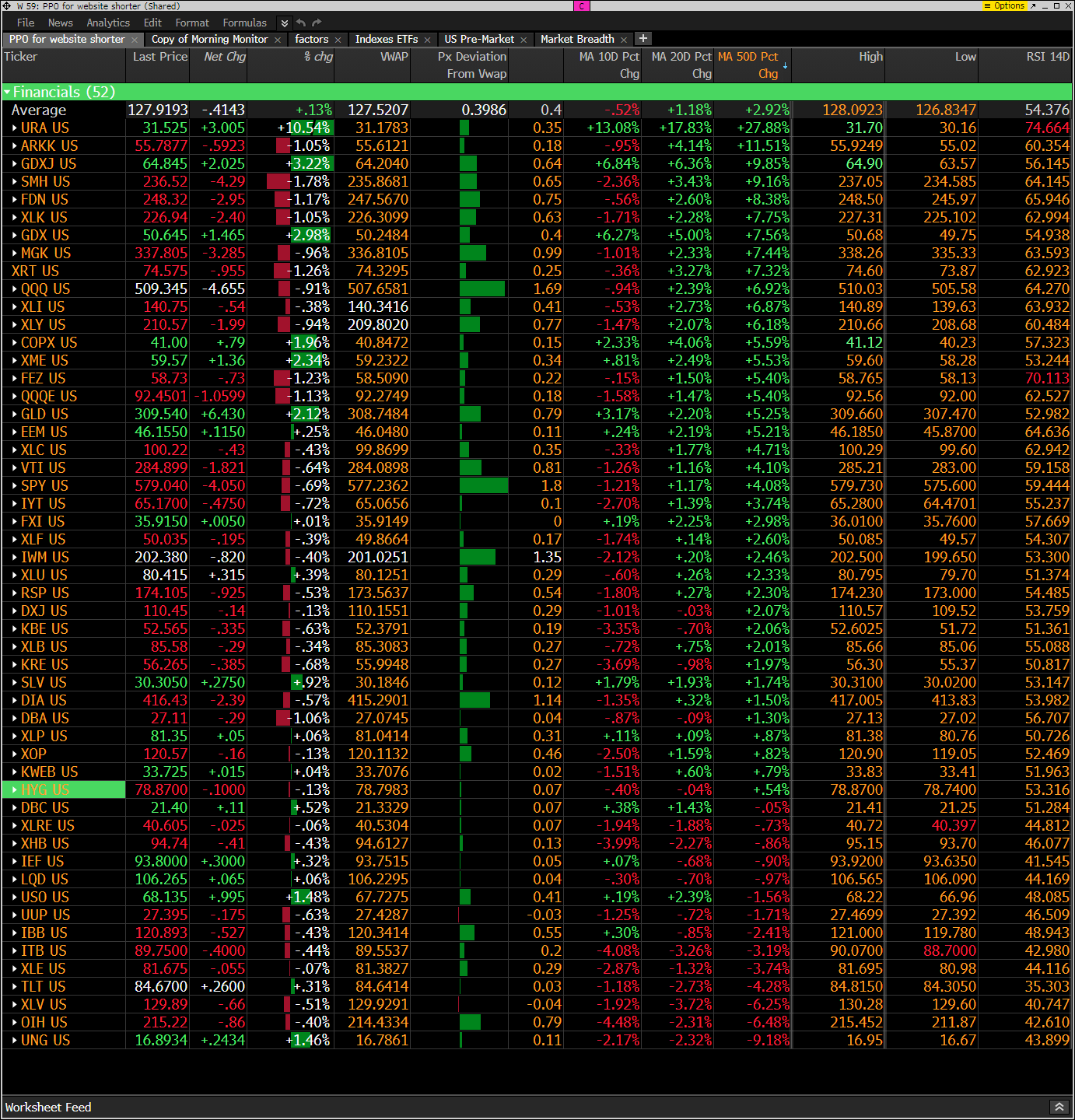1075x1120 pixels.
Task: Select the highlighted HYG US ticker
Action: pos(63,789)
